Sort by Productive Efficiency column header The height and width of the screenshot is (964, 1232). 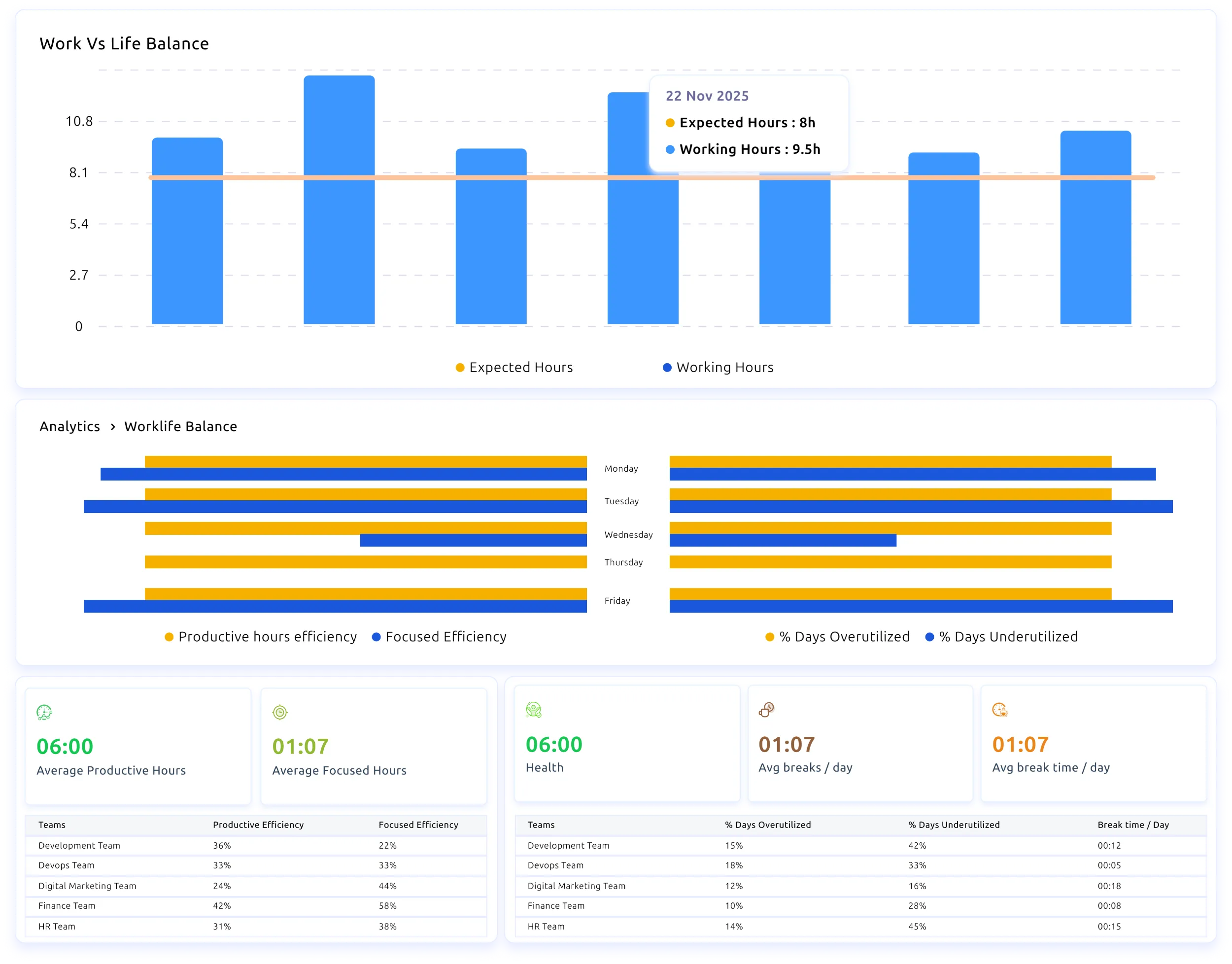(x=258, y=825)
